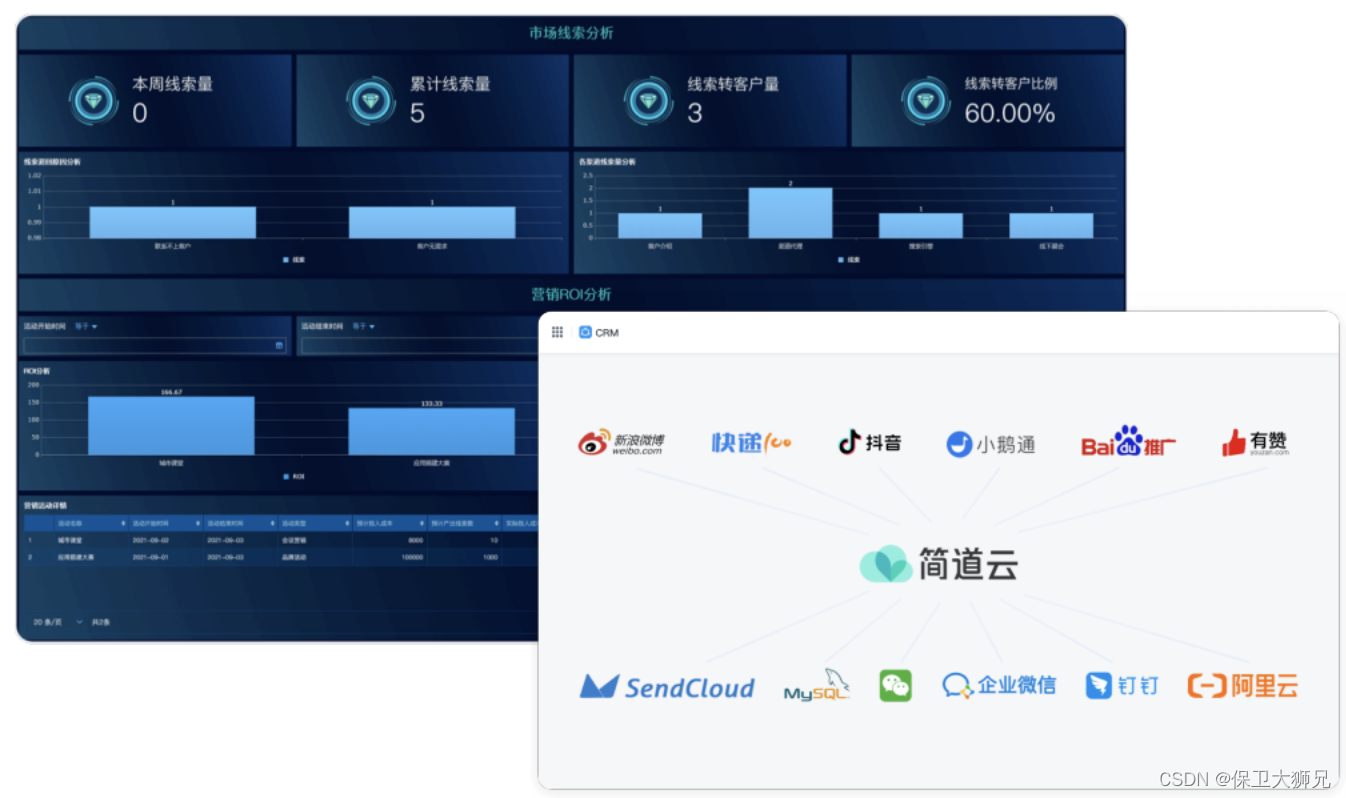Click the 线索转客户量 value 3
The height and width of the screenshot is (798, 1346).
pos(695,114)
